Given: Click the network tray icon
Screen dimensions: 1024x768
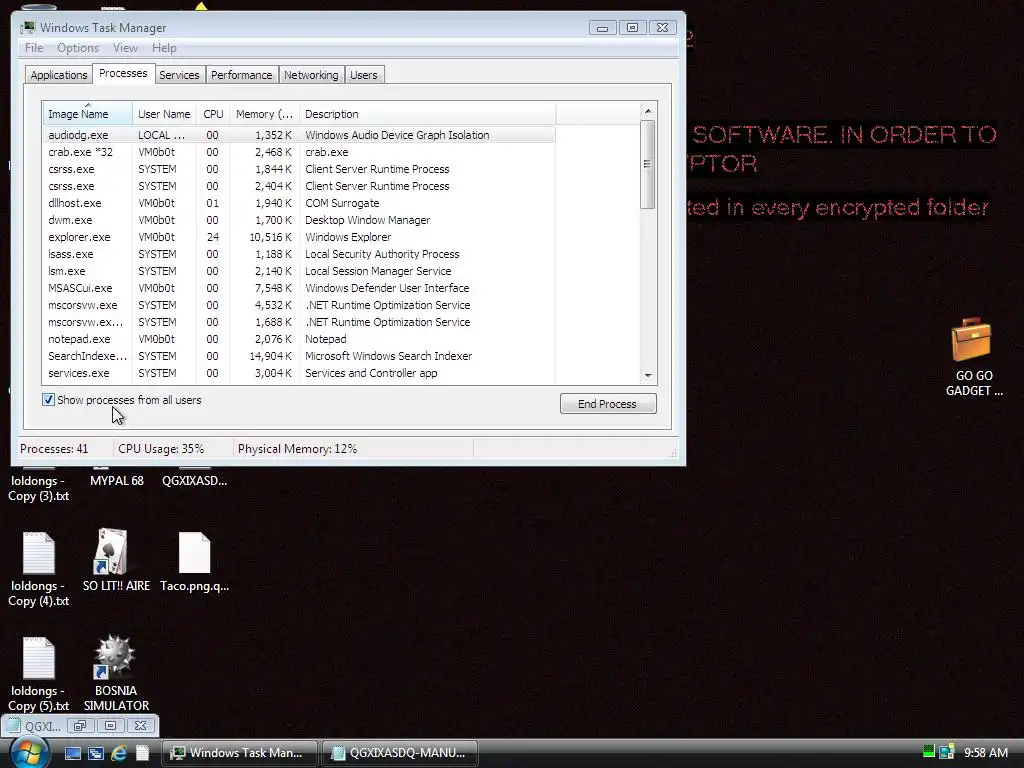Looking at the screenshot, I should click(x=947, y=752).
